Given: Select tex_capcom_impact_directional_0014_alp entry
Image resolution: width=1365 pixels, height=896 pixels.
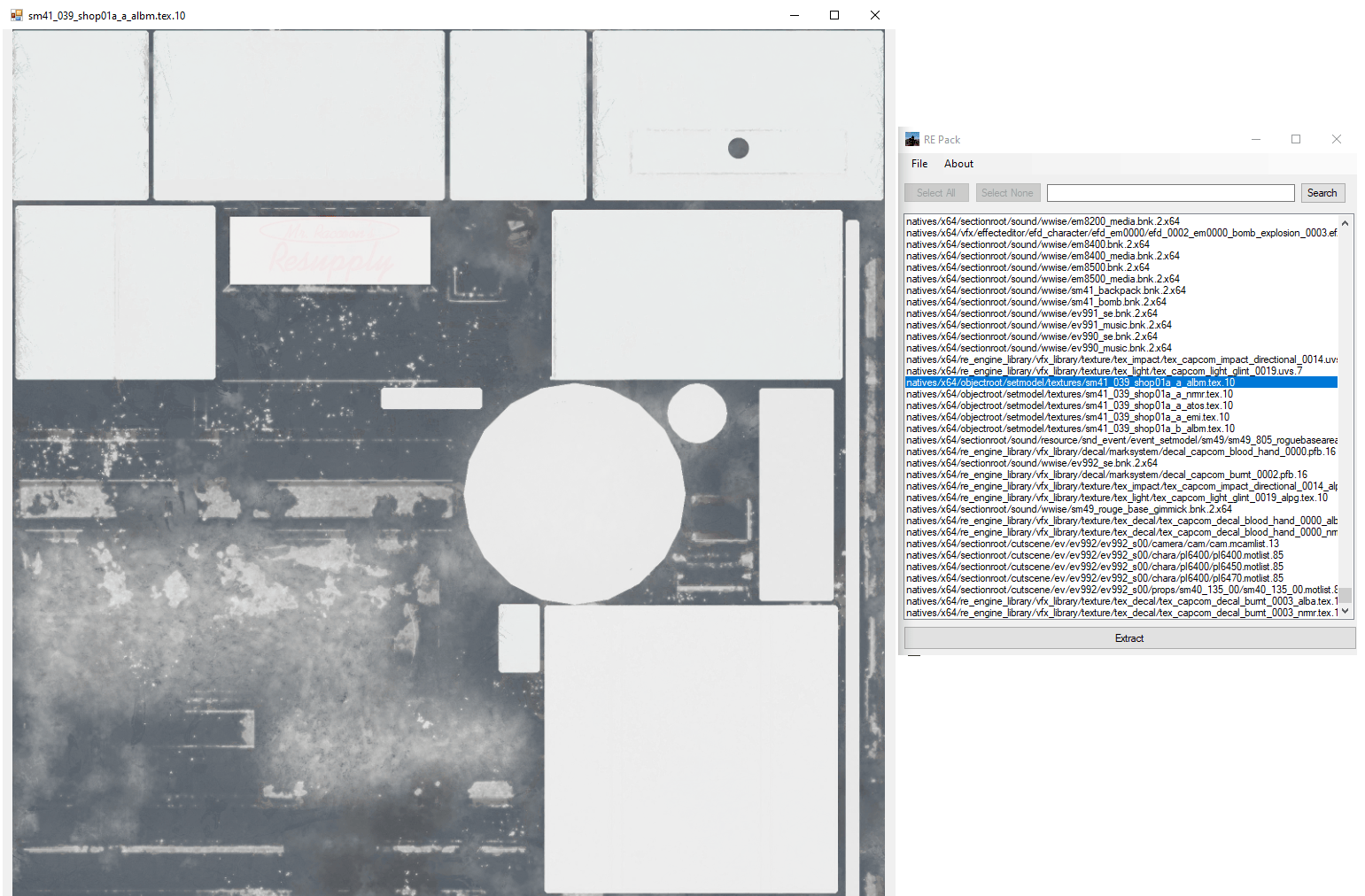Looking at the screenshot, I should pyautogui.click(x=1121, y=486).
